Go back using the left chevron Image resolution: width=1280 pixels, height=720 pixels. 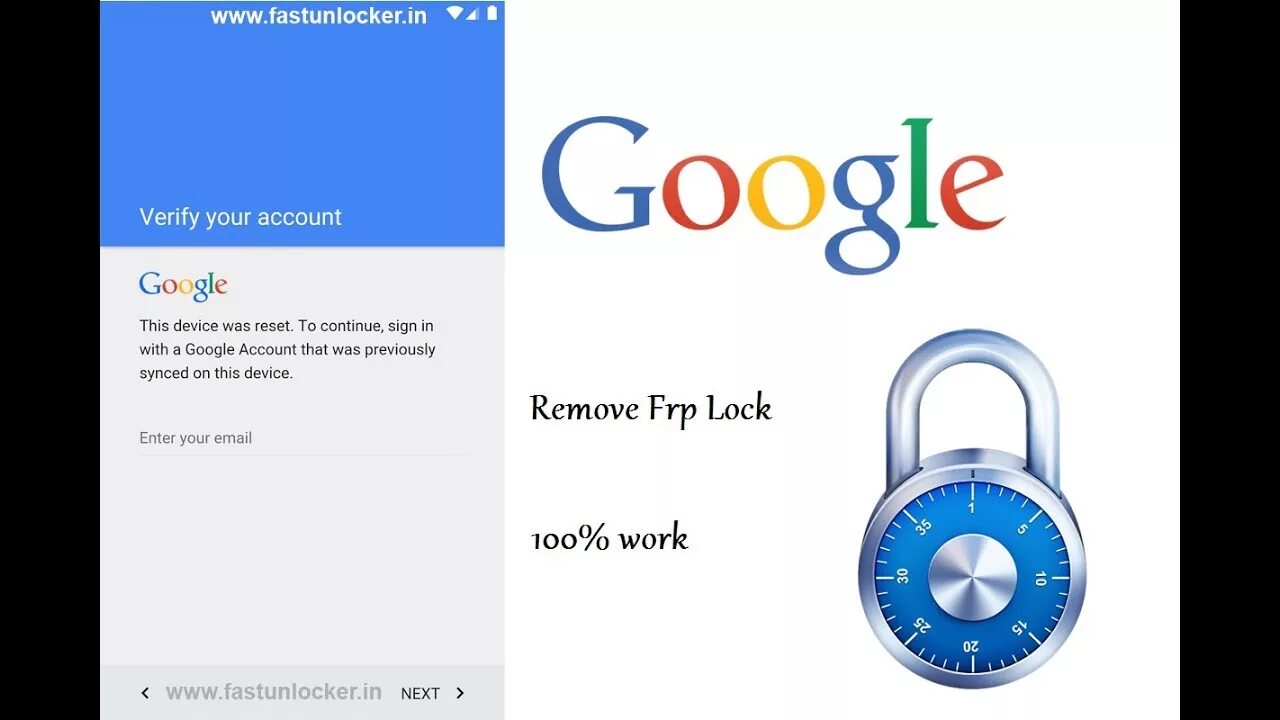click(x=145, y=693)
